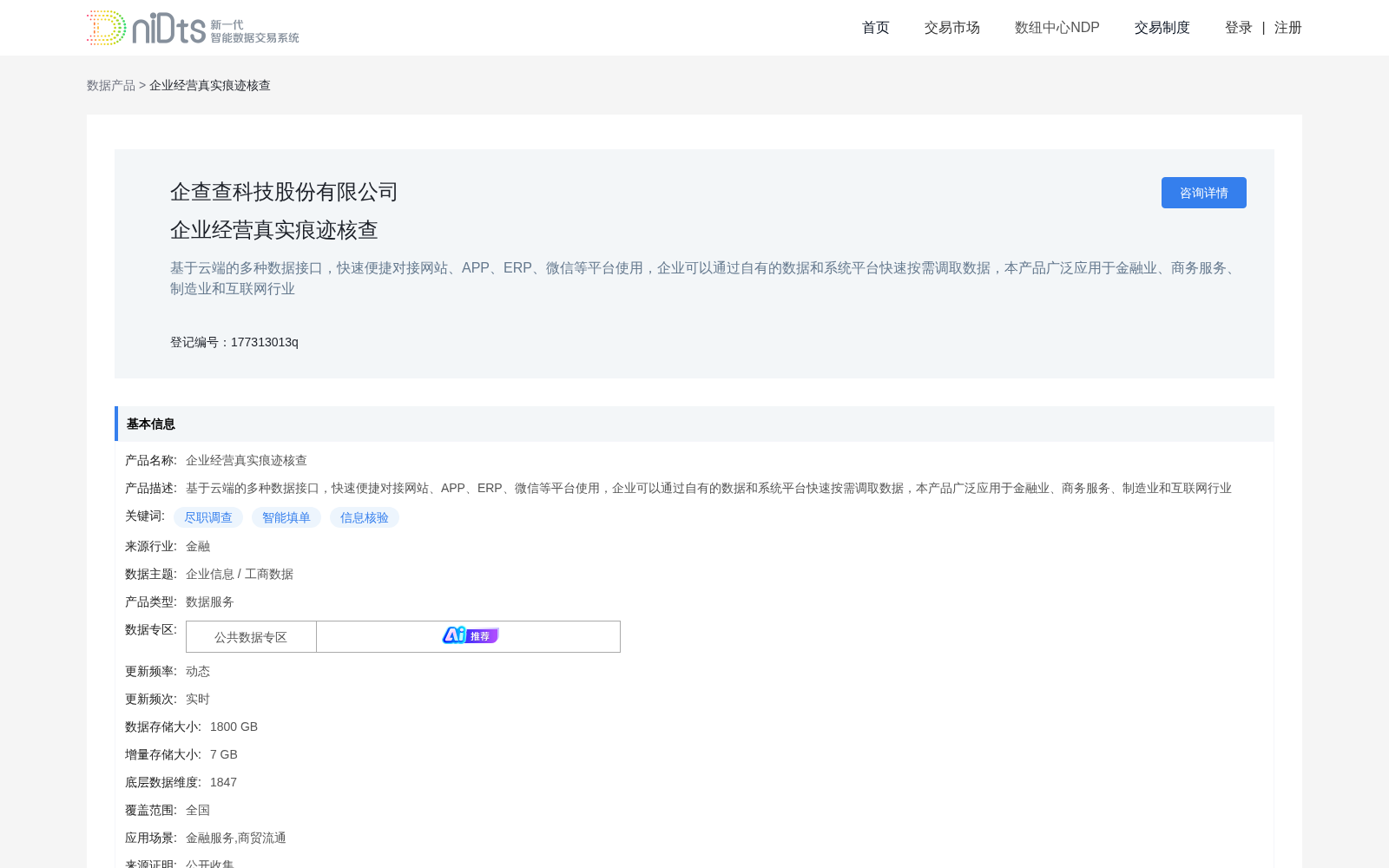
Task: Click the 全国 coverage value
Action: pyautogui.click(x=198, y=810)
